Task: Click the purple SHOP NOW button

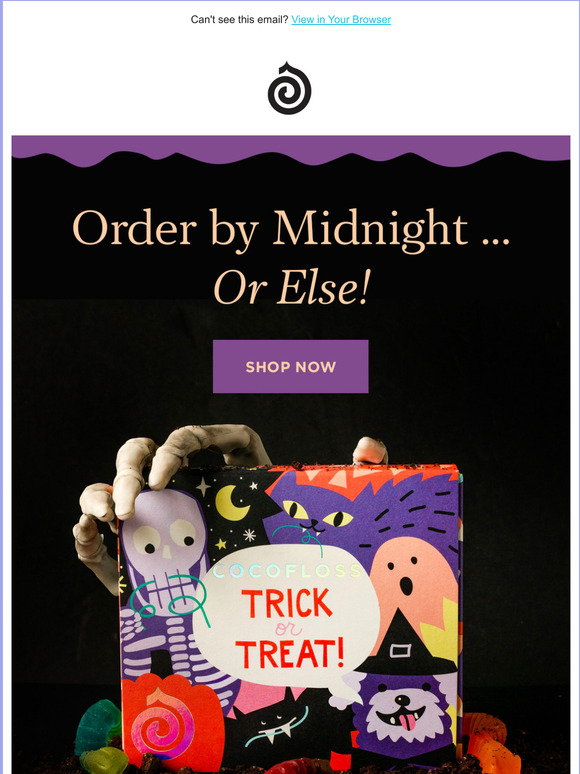Action: click(290, 366)
